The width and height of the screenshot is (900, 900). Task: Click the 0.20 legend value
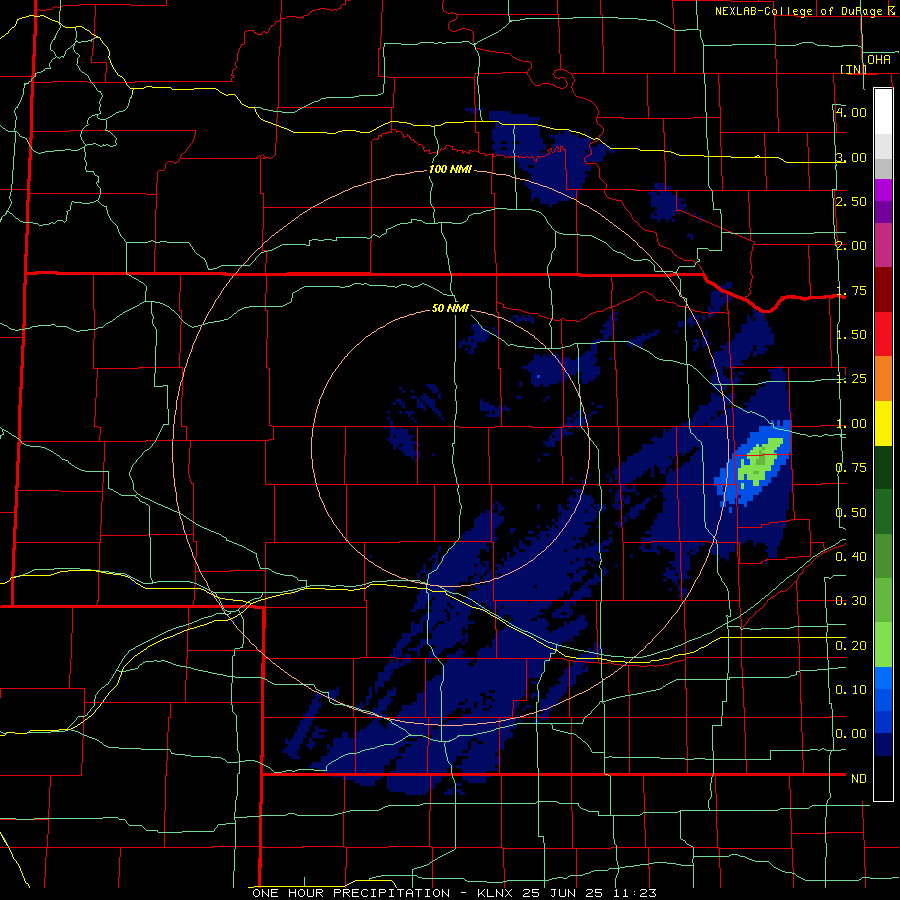coord(851,646)
